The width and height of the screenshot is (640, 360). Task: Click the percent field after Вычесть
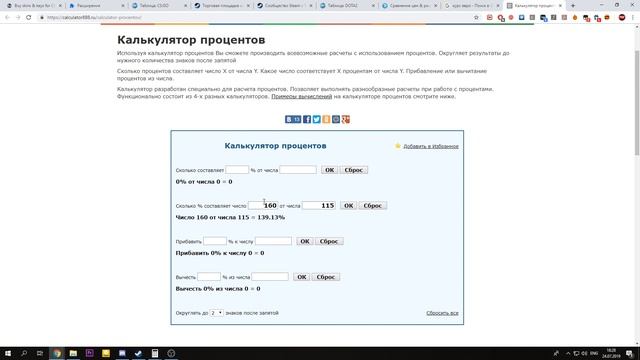tap(209, 276)
